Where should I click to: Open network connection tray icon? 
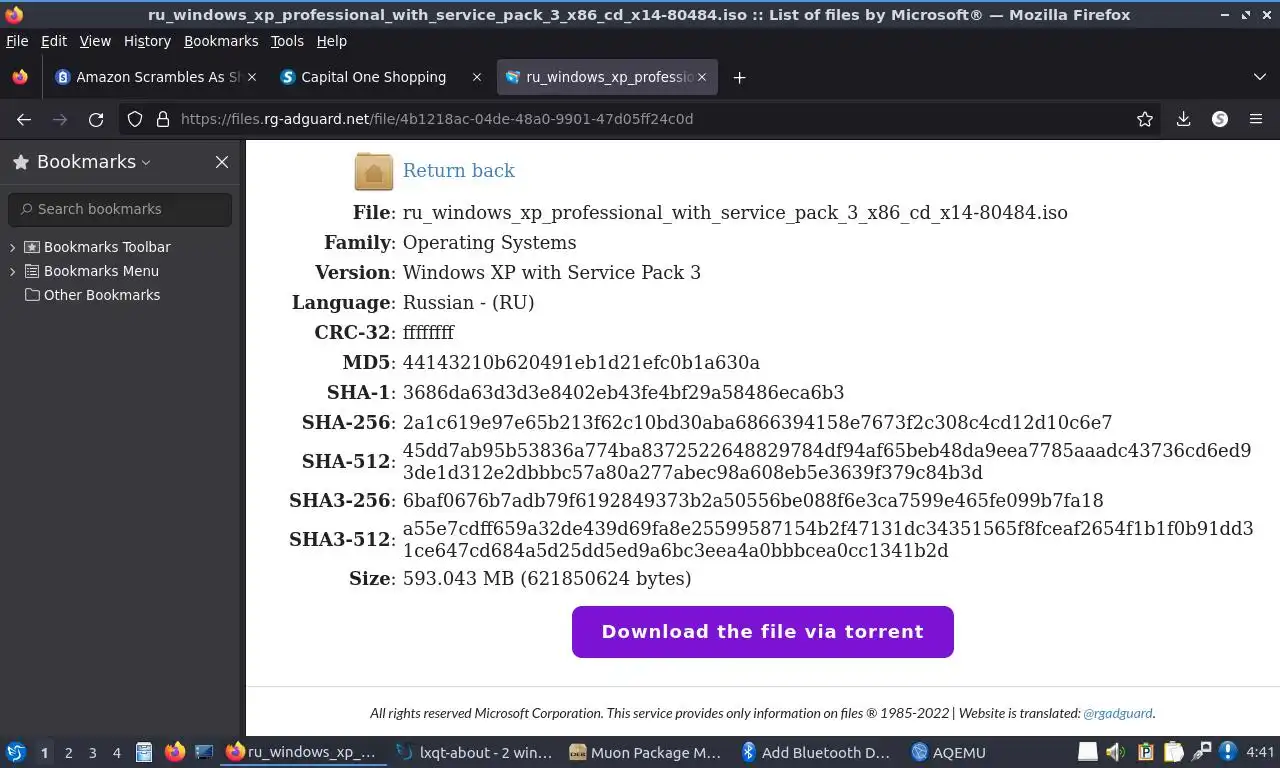[x=1203, y=752]
